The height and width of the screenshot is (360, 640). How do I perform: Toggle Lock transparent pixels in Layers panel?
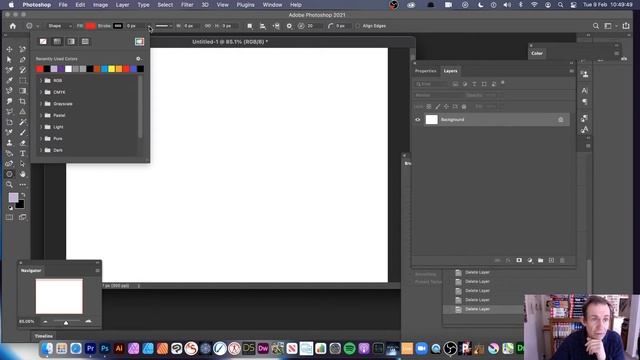pyautogui.click(x=429, y=107)
